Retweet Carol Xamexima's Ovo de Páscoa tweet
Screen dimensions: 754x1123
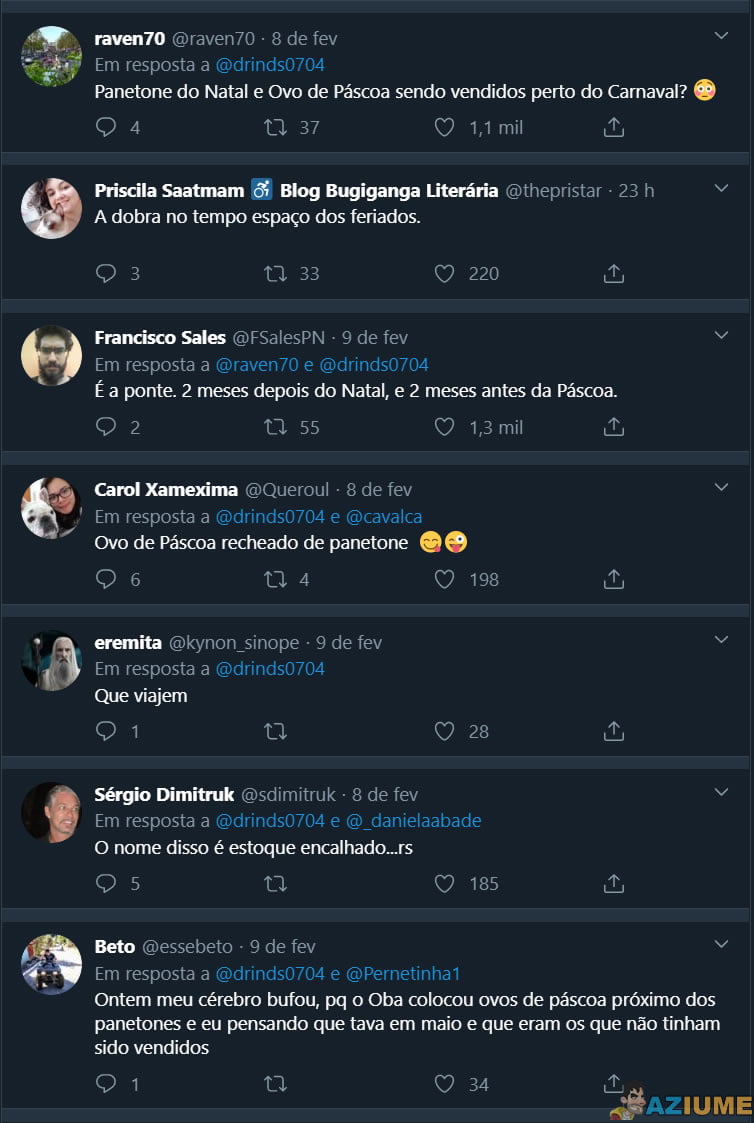[x=275, y=579]
